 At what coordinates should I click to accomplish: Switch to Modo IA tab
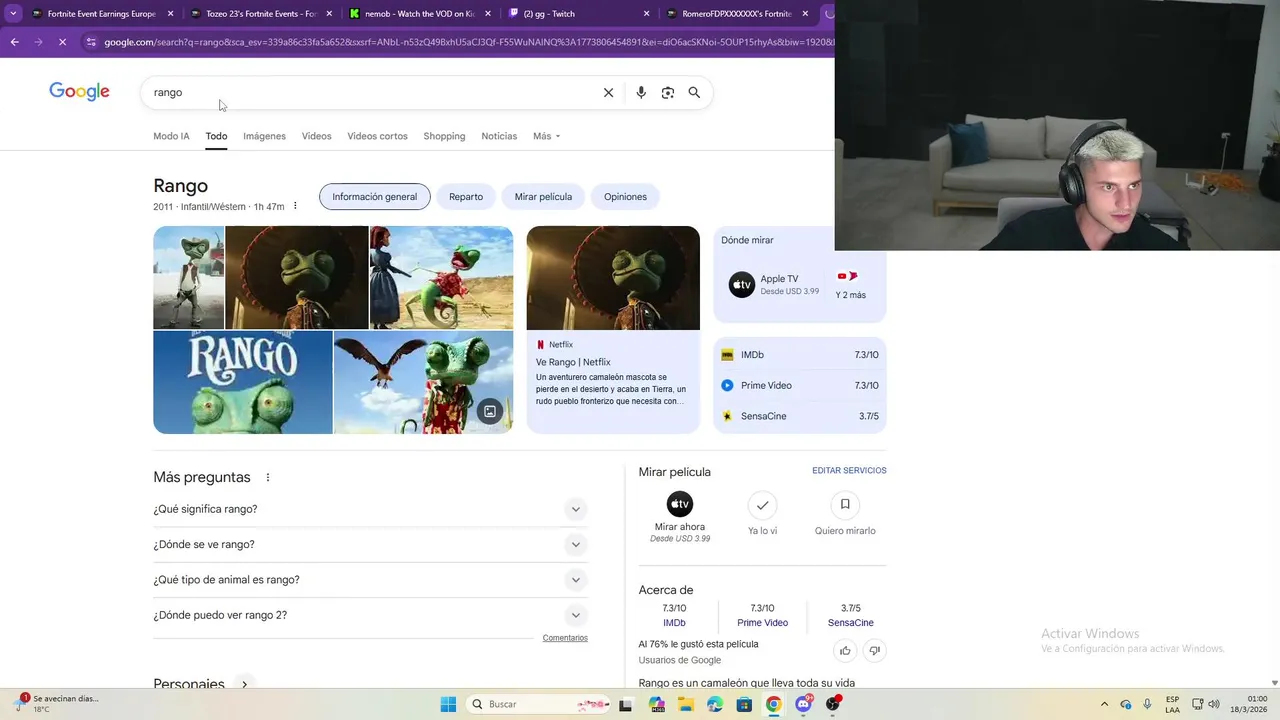tap(171, 136)
